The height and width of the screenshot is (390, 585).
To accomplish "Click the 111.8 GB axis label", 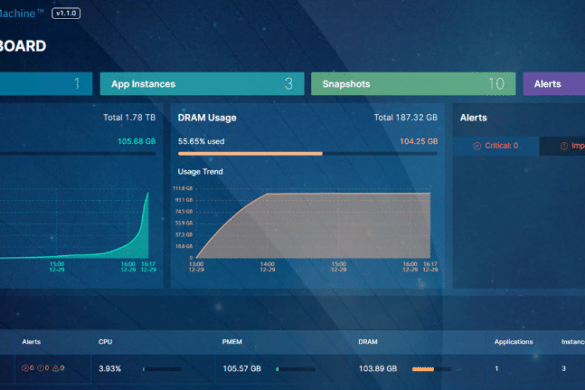I will click(x=183, y=188).
